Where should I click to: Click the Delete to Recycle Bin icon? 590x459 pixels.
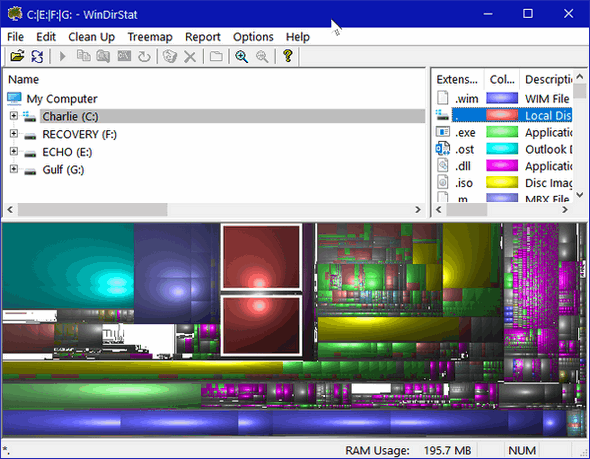[x=170, y=56]
